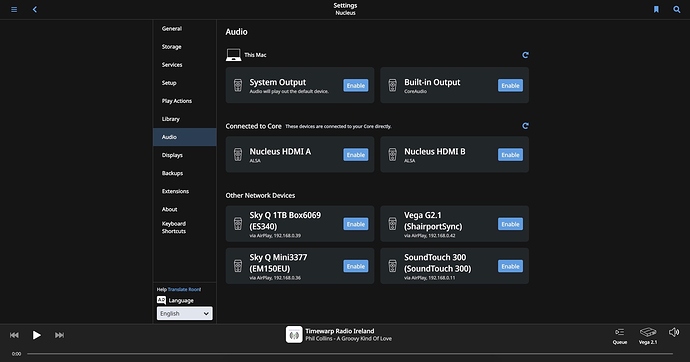Click Timewarp Radio Ireland station title
690x362 pixels.
(x=340, y=331)
